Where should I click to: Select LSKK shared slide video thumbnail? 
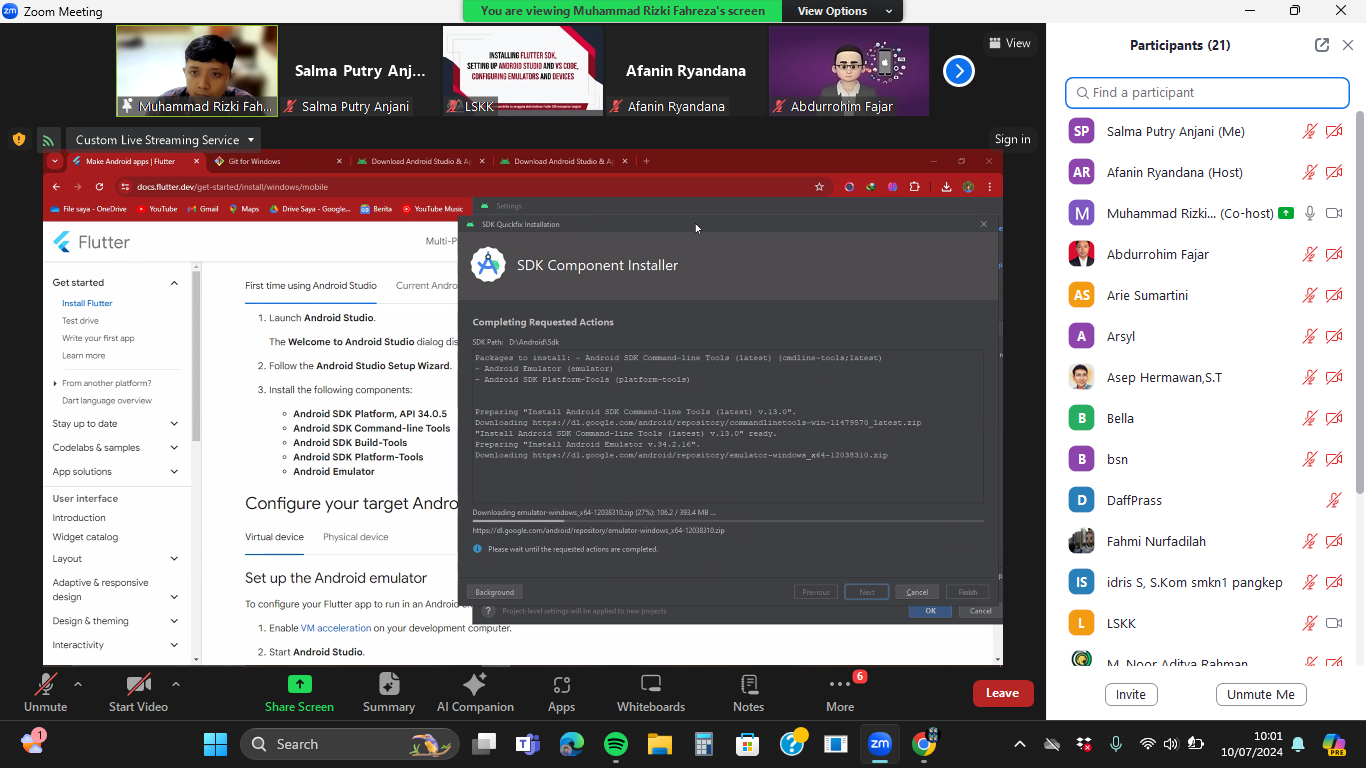click(x=523, y=71)
